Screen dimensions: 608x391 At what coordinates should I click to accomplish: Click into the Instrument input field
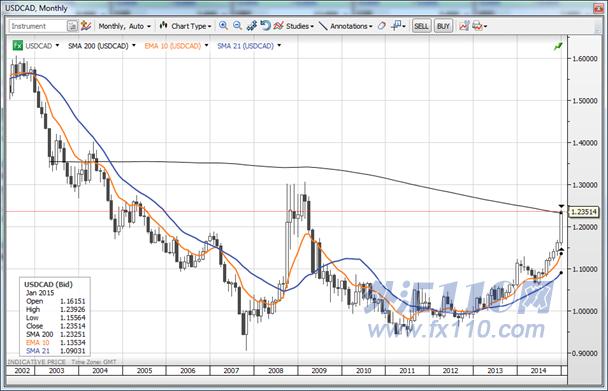38,26
